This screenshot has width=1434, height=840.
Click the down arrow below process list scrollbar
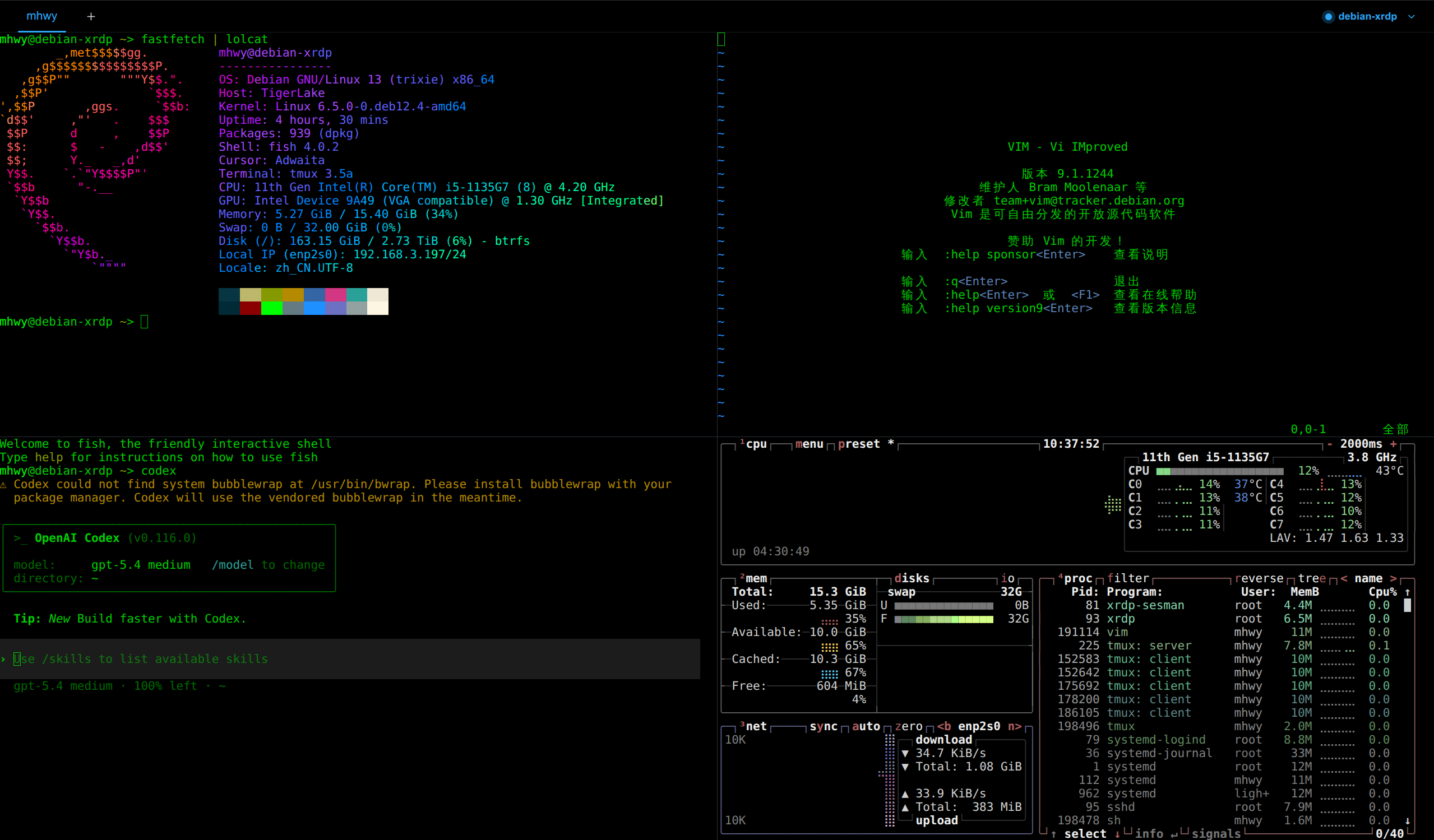pyautogui.click(x=1408, y=820)
